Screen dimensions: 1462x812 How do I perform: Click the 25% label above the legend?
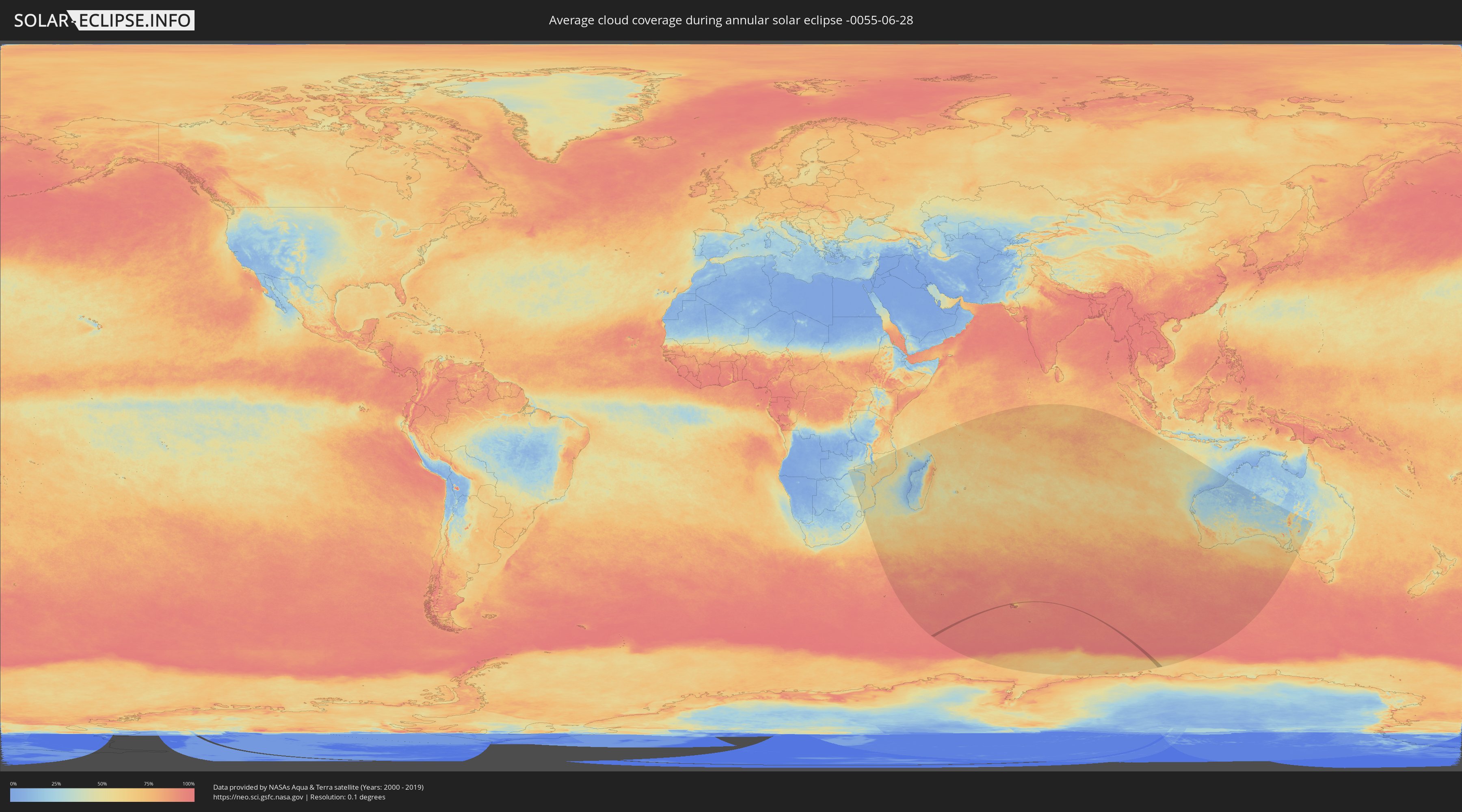click(56, 784)
